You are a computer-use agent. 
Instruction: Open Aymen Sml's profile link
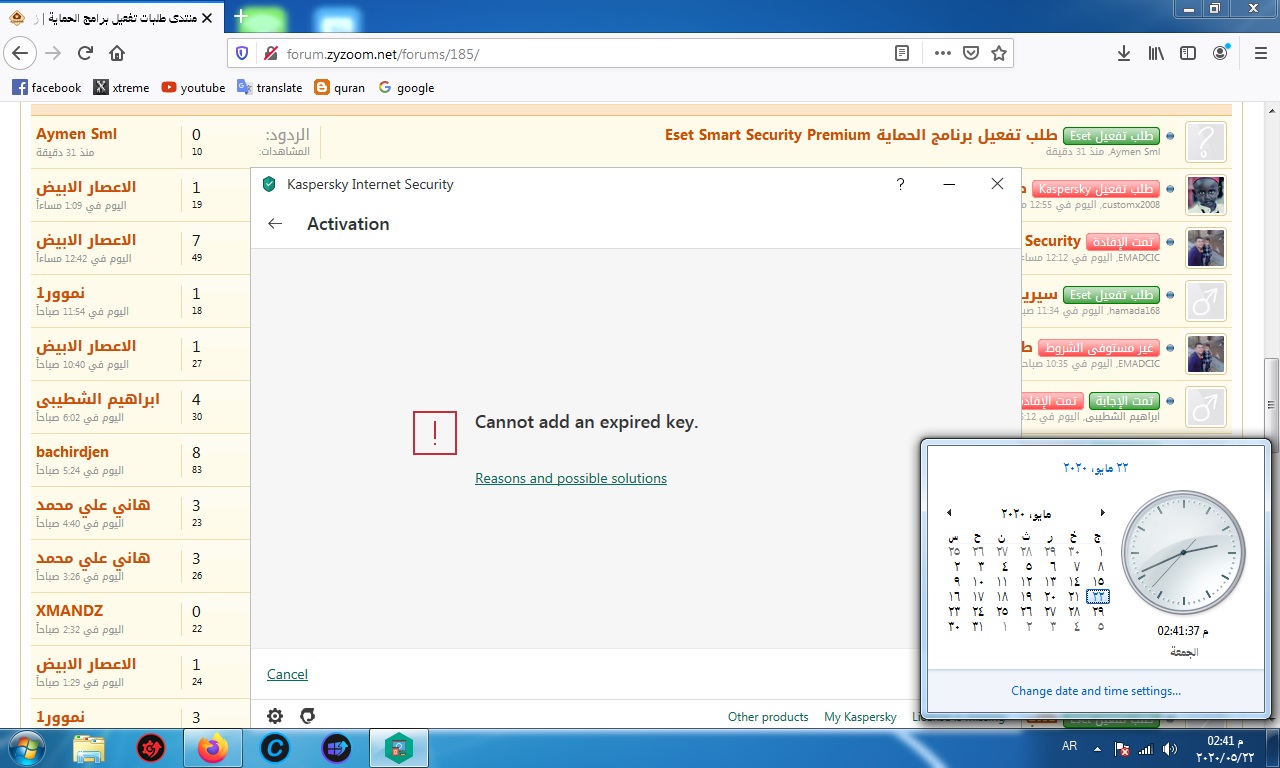tap(76, 134)
